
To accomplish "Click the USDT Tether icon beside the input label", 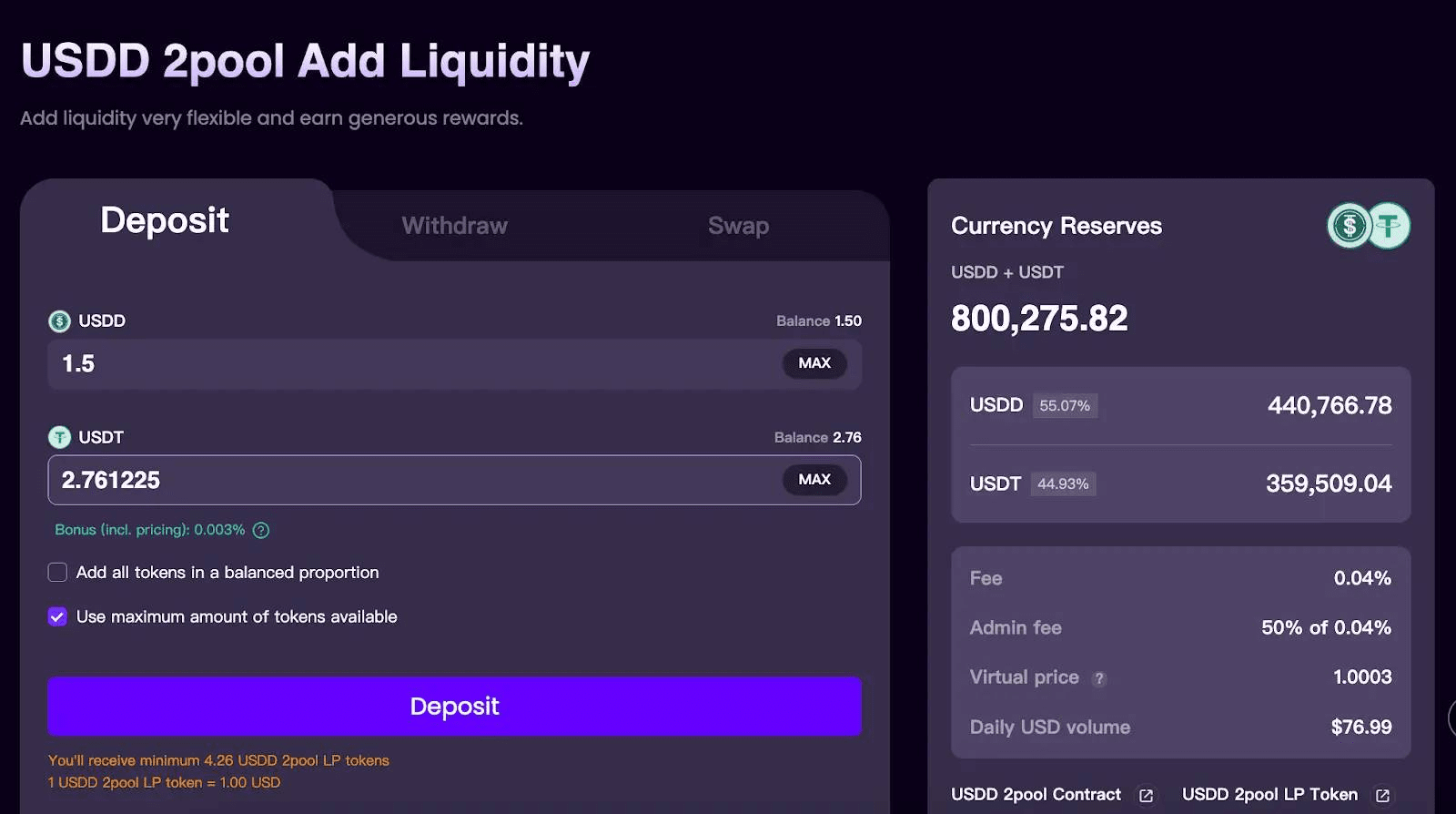I will [59, 438].
